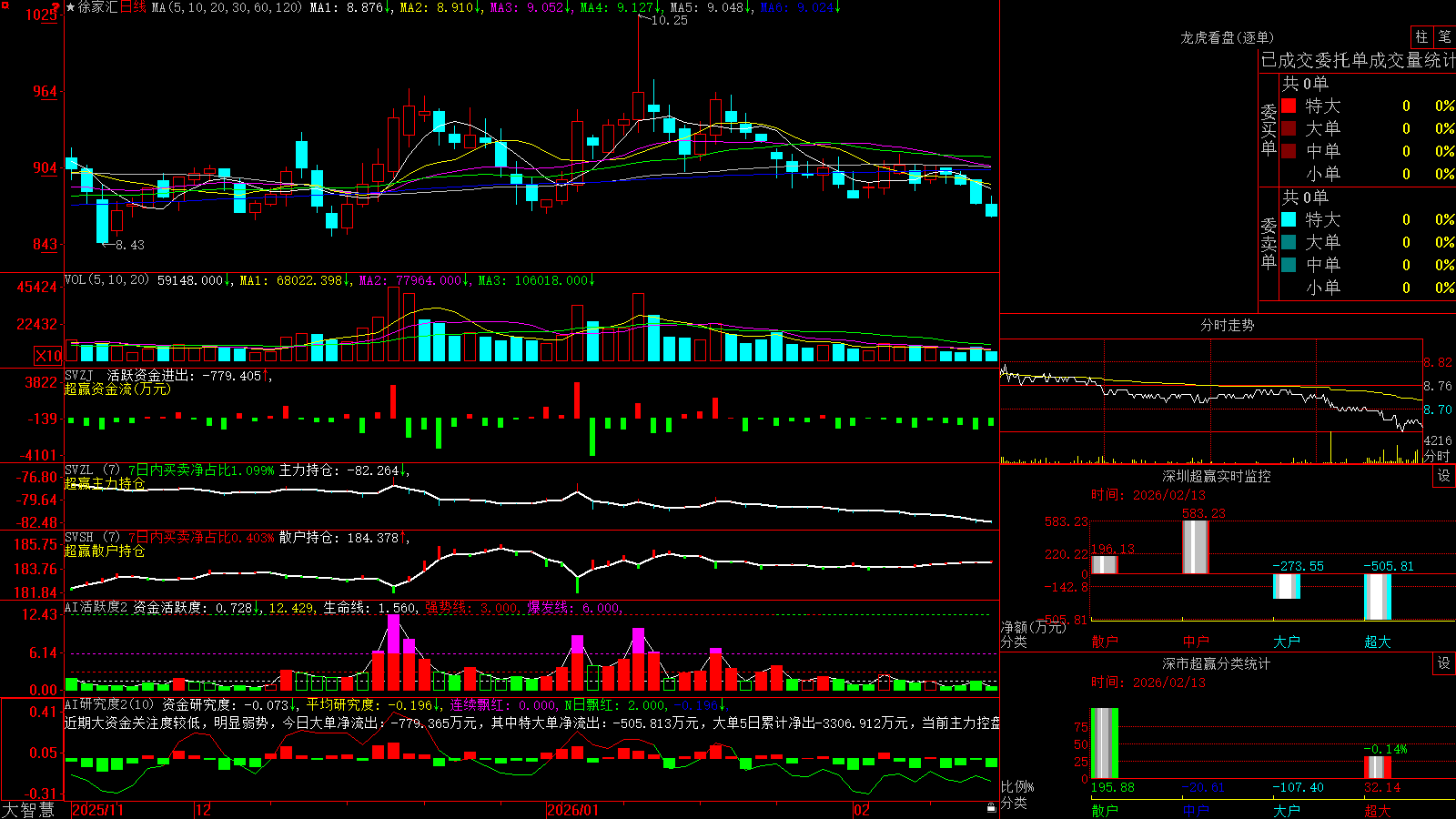Click the 分时走势 panel title
Image resolution: width=1456 pixels, height=819 pixels.
(x=1228, y=325)
